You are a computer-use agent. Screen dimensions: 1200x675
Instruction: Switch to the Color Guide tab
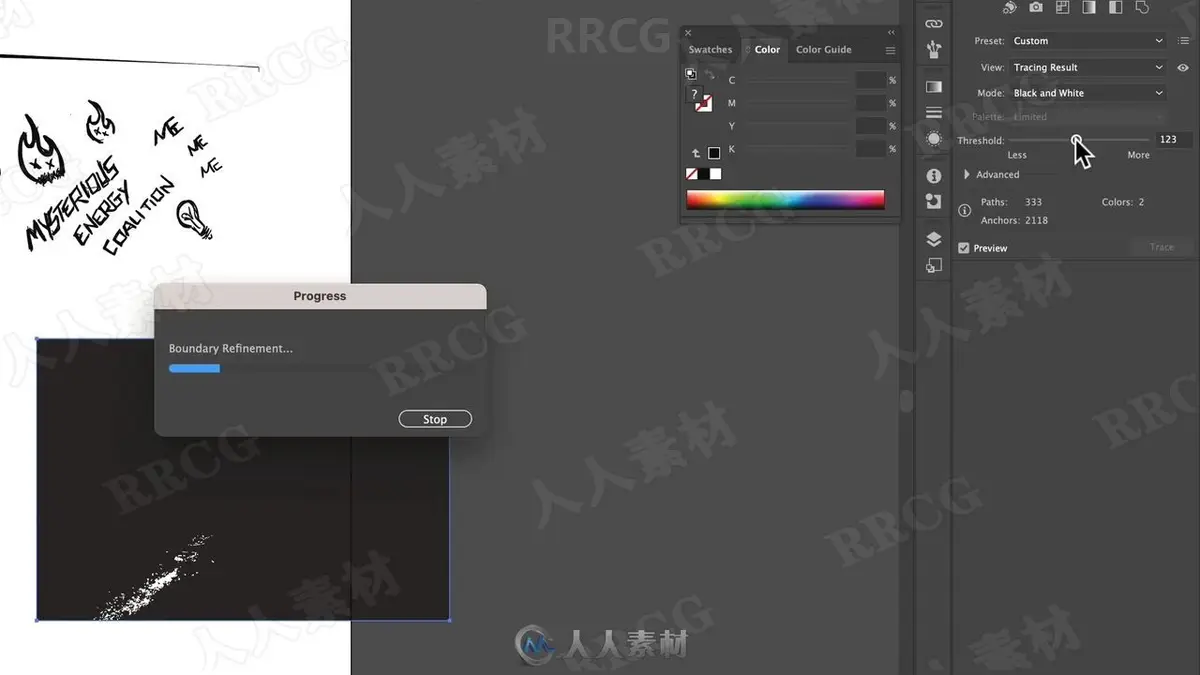(x=824, y=50)
